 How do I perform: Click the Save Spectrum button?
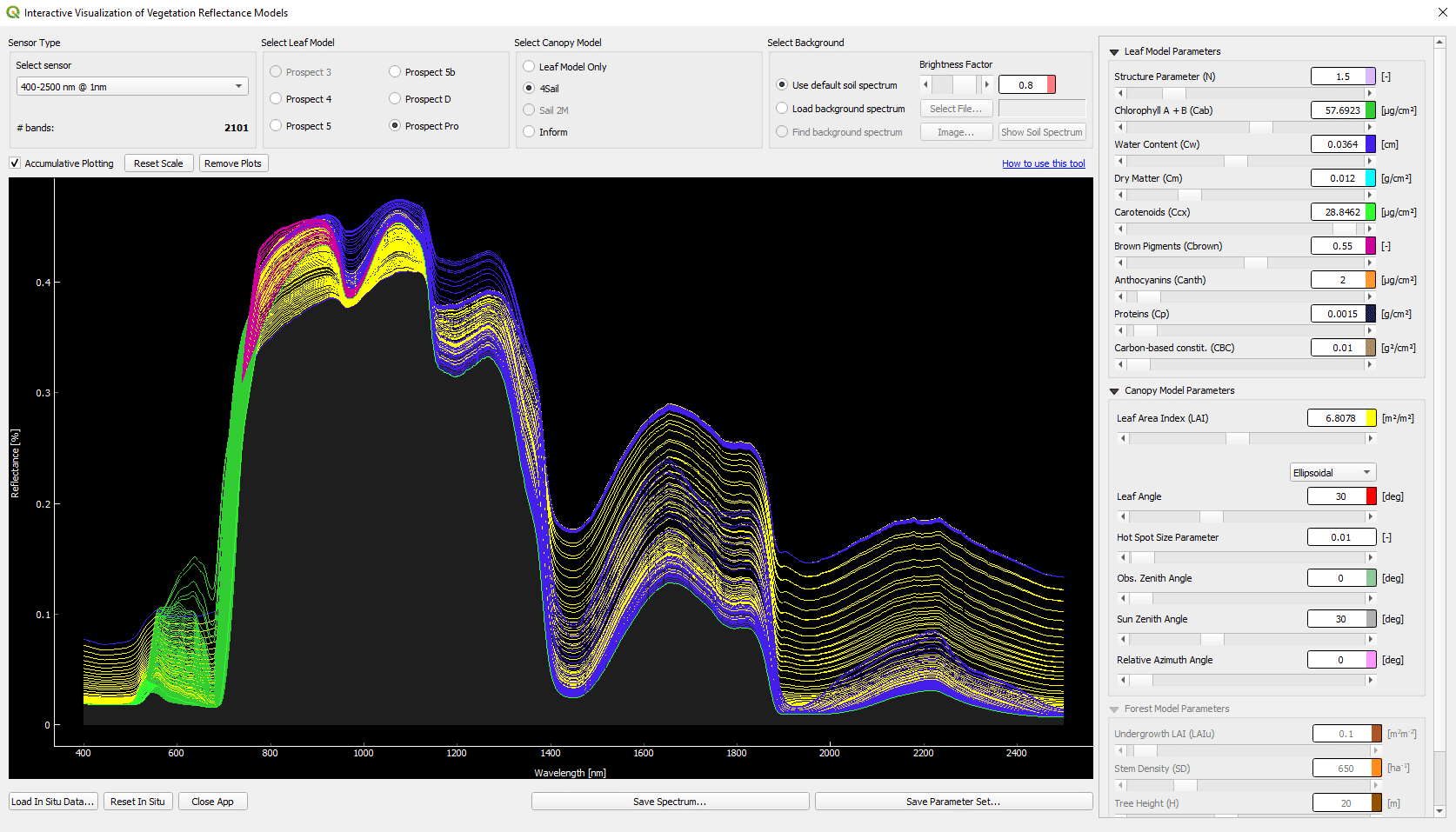(670, 802)
